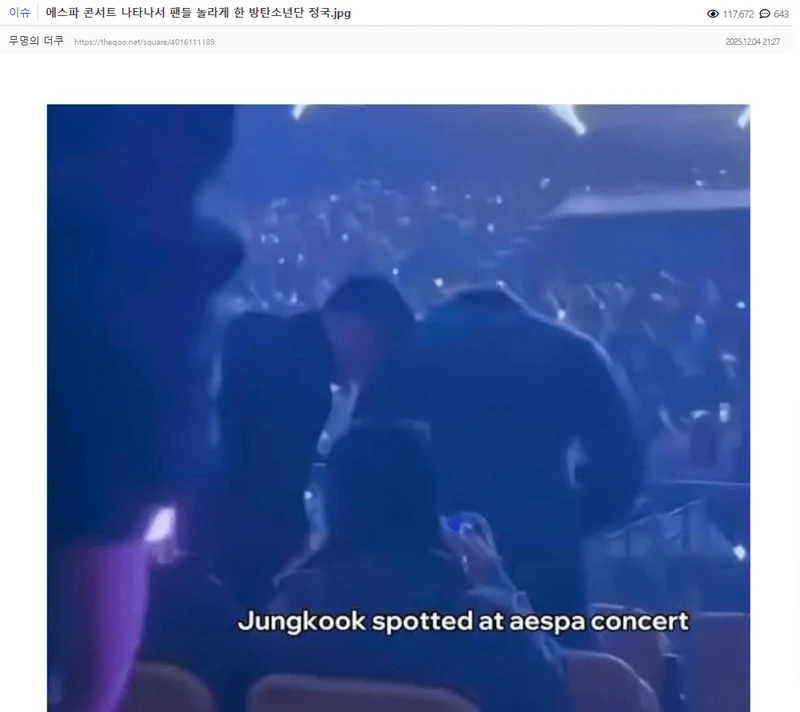Click the 2025.12.04 21:27 timestamp

pos(753,42)
